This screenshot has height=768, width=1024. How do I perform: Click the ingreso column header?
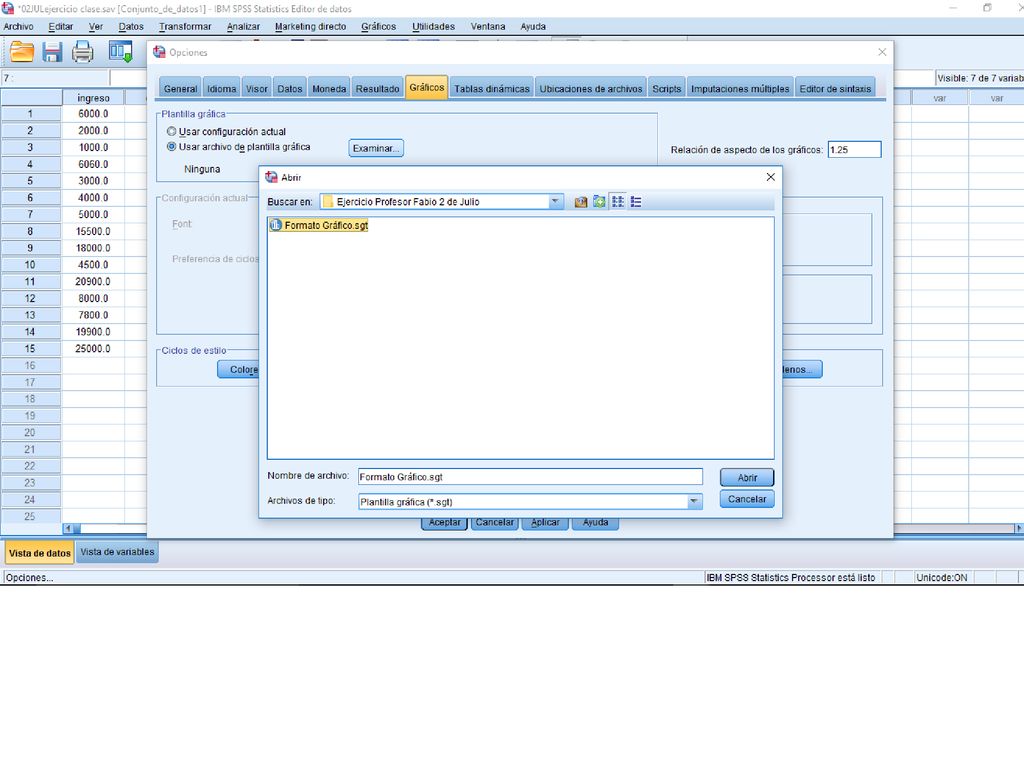(x=93, y=98)
